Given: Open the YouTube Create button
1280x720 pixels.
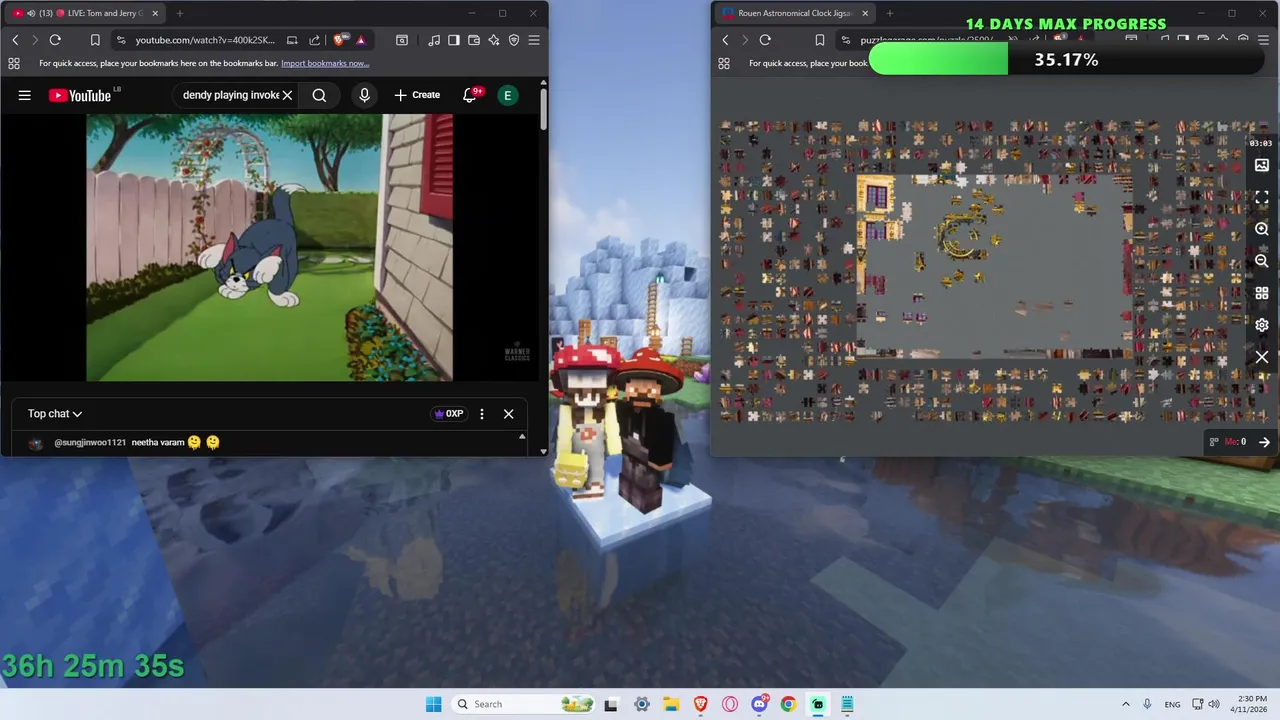Looking at the screenshot, I should click(x=417, y=95).
